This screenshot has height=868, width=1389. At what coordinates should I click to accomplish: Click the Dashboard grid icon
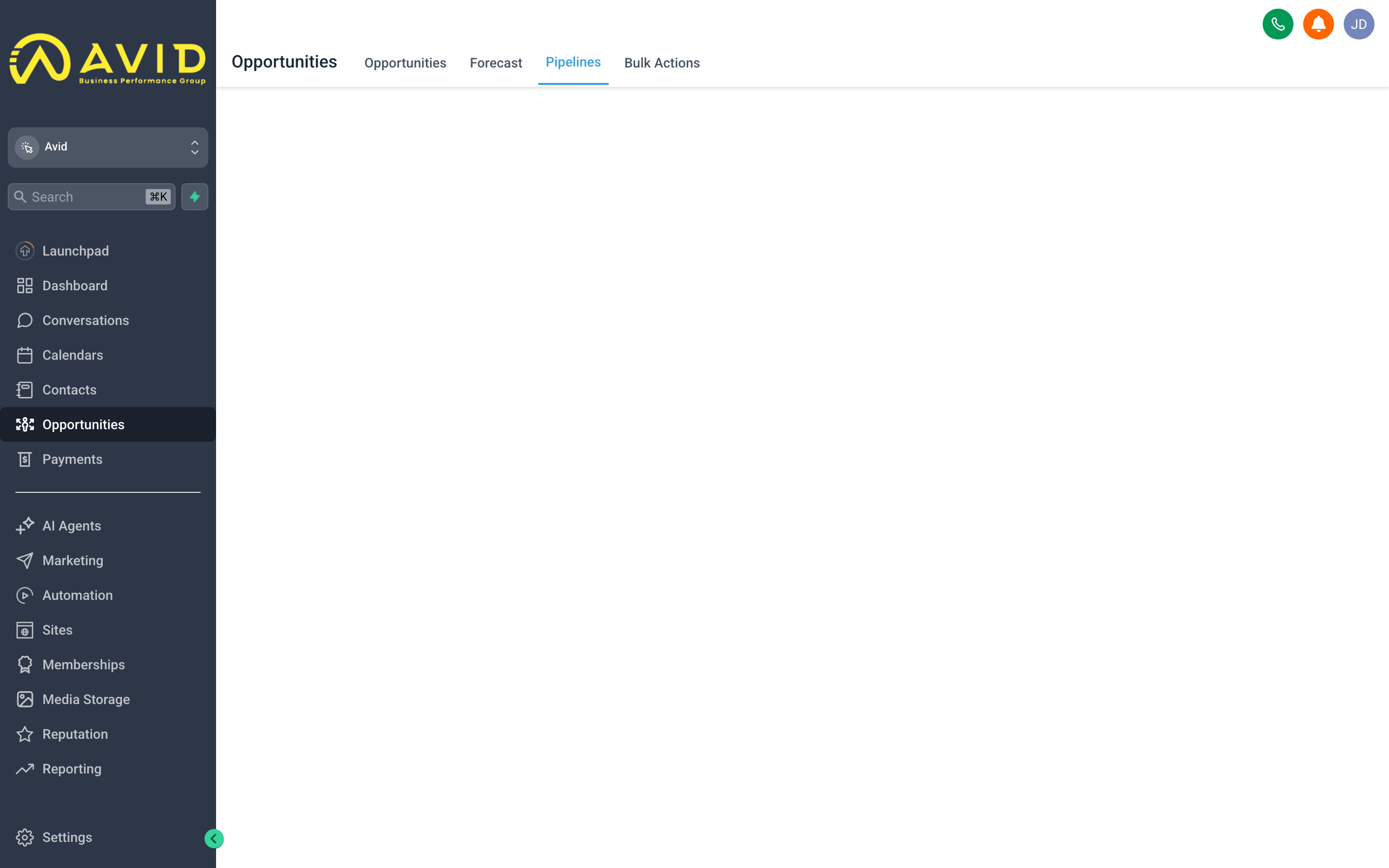[25, 285]
